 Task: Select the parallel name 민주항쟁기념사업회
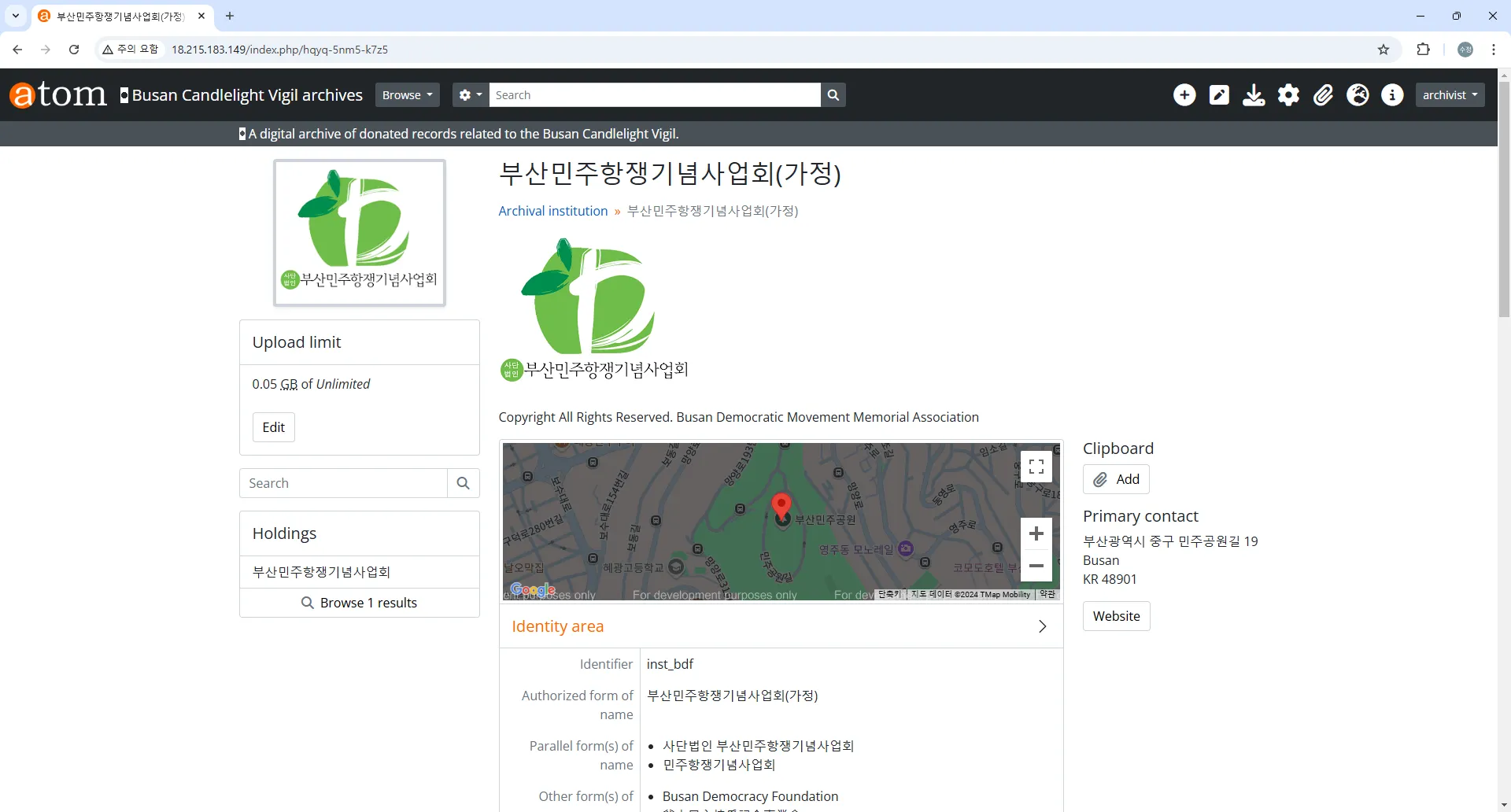click(x=719, y=765)
